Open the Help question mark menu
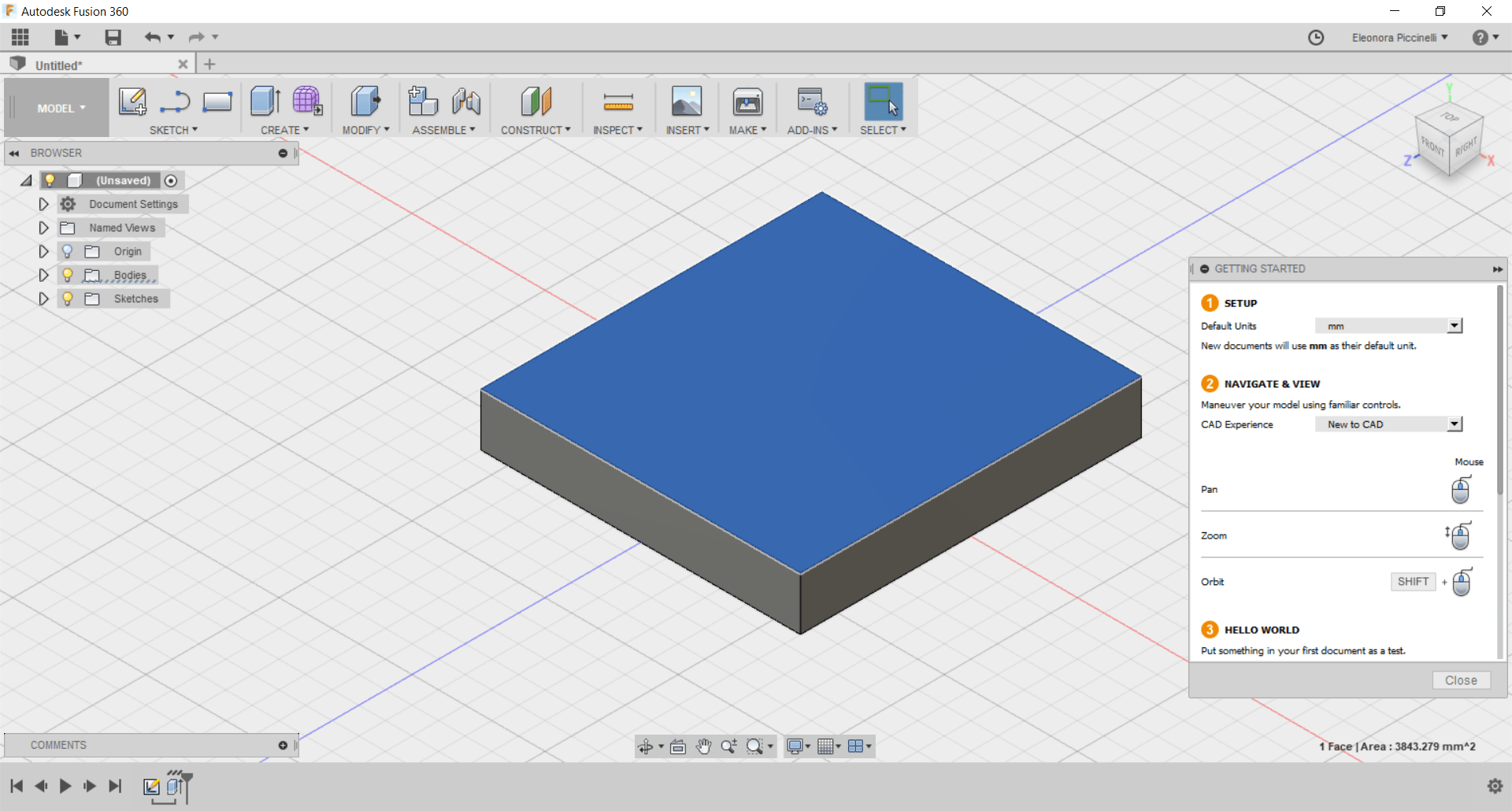1512x811 pixels. [x=1485, y=38]
